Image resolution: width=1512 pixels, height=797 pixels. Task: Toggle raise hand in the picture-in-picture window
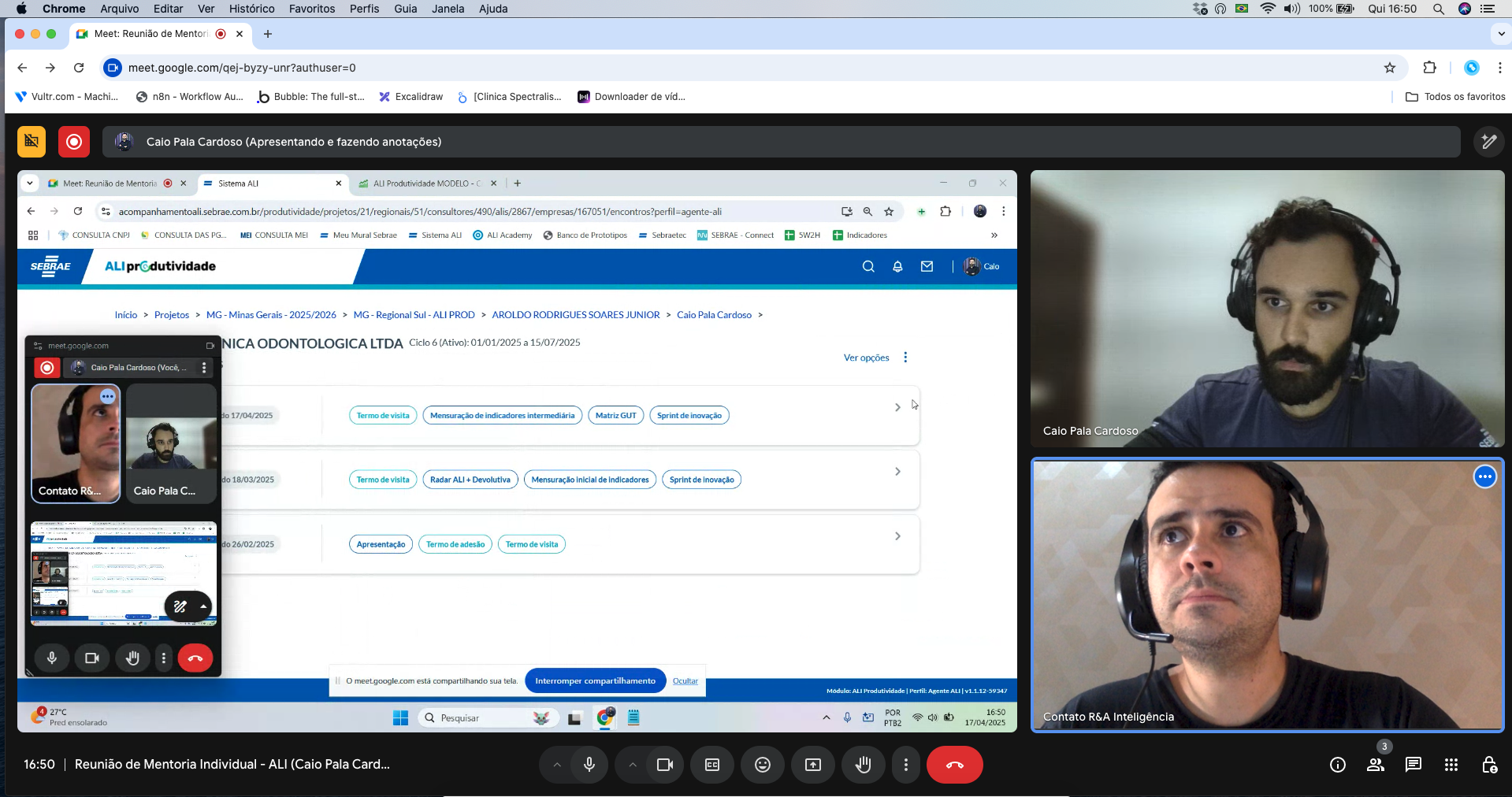132,658
